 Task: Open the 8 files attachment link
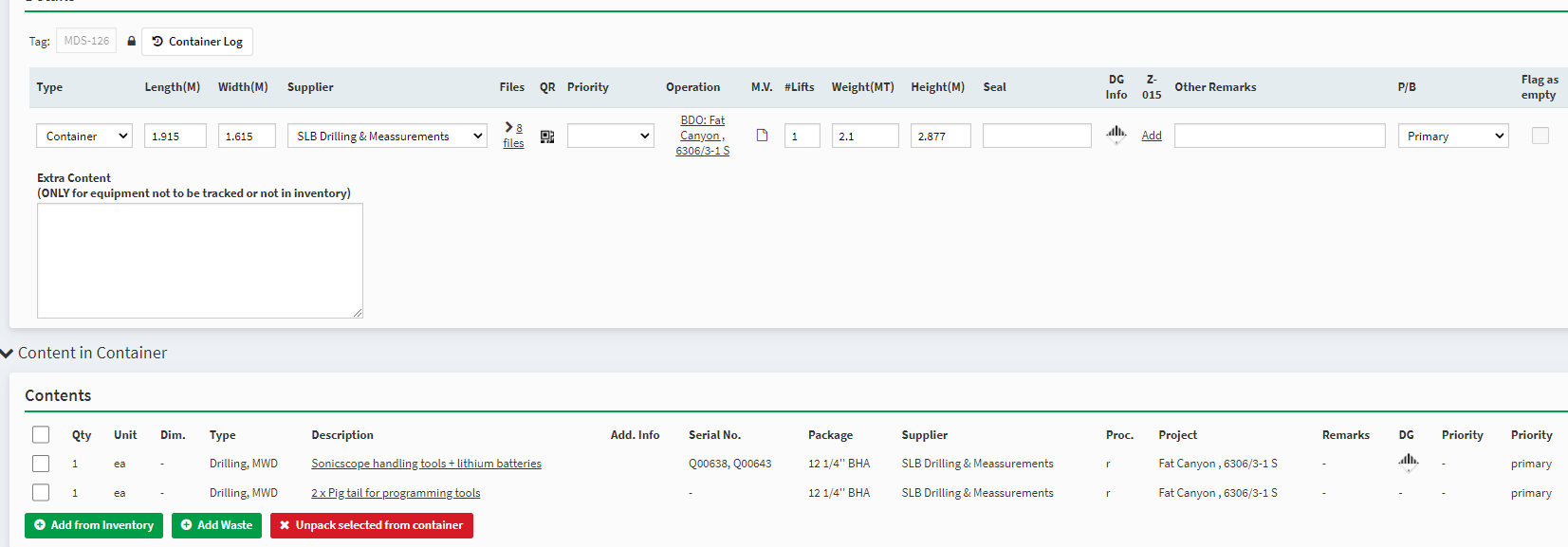[513, 136]
